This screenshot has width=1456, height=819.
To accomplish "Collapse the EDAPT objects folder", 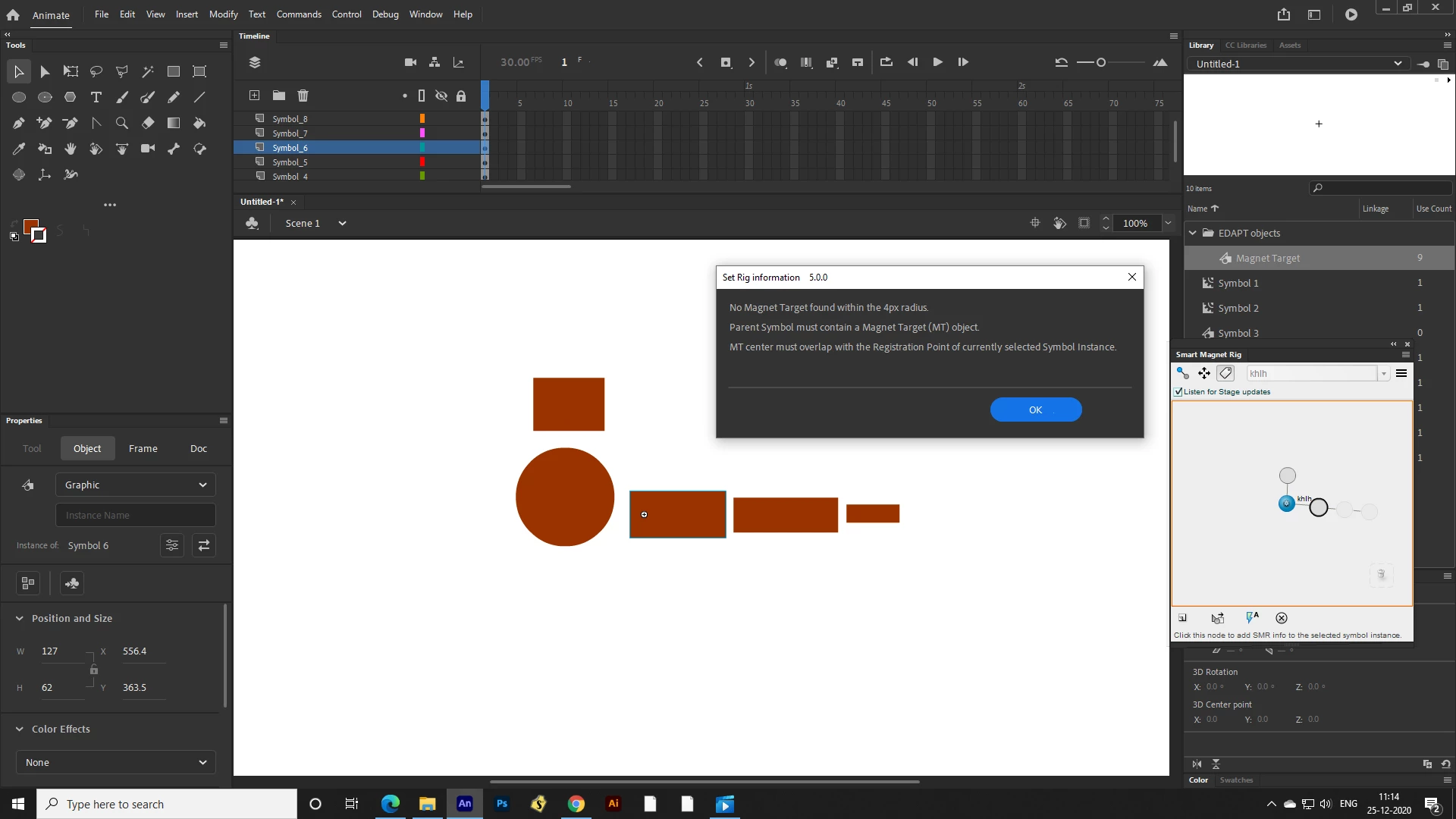I will click(x=1193, y=233).
